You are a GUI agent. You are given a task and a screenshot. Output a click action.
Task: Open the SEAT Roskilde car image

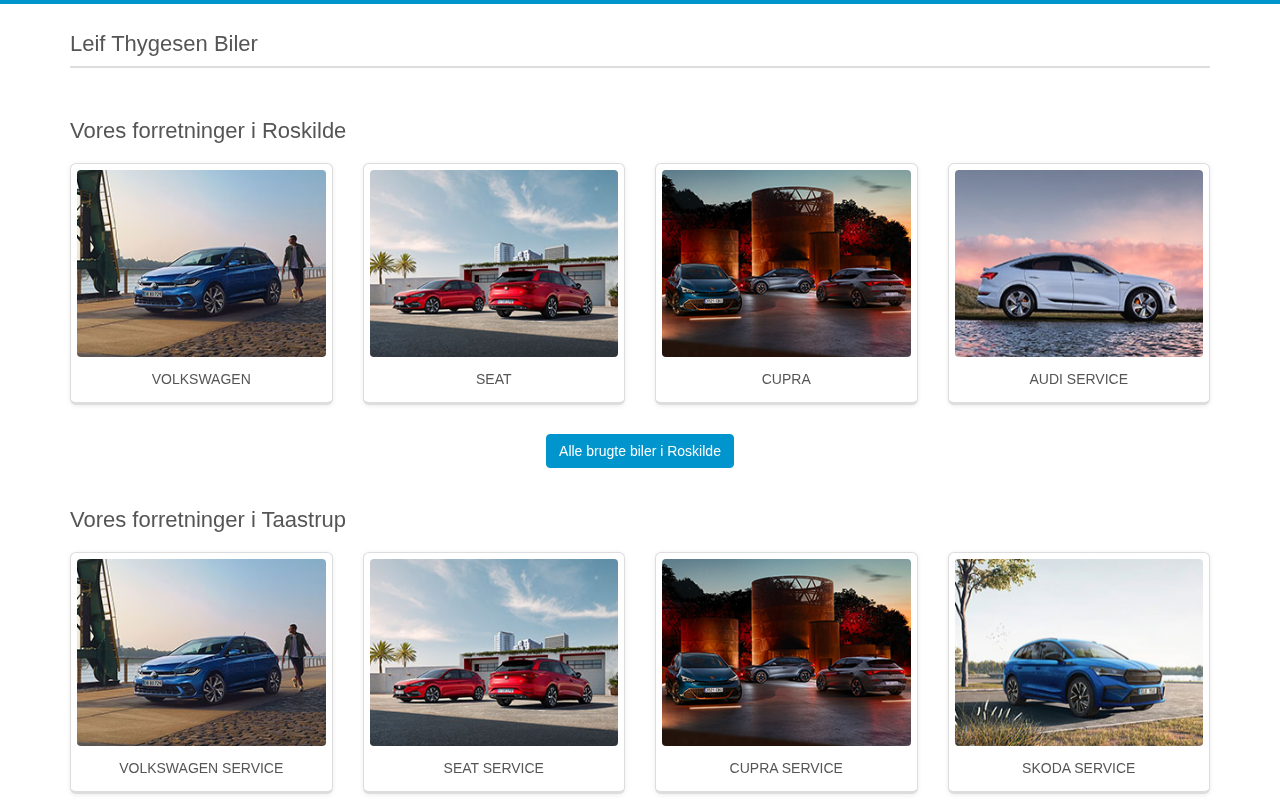tap(494, 263)
